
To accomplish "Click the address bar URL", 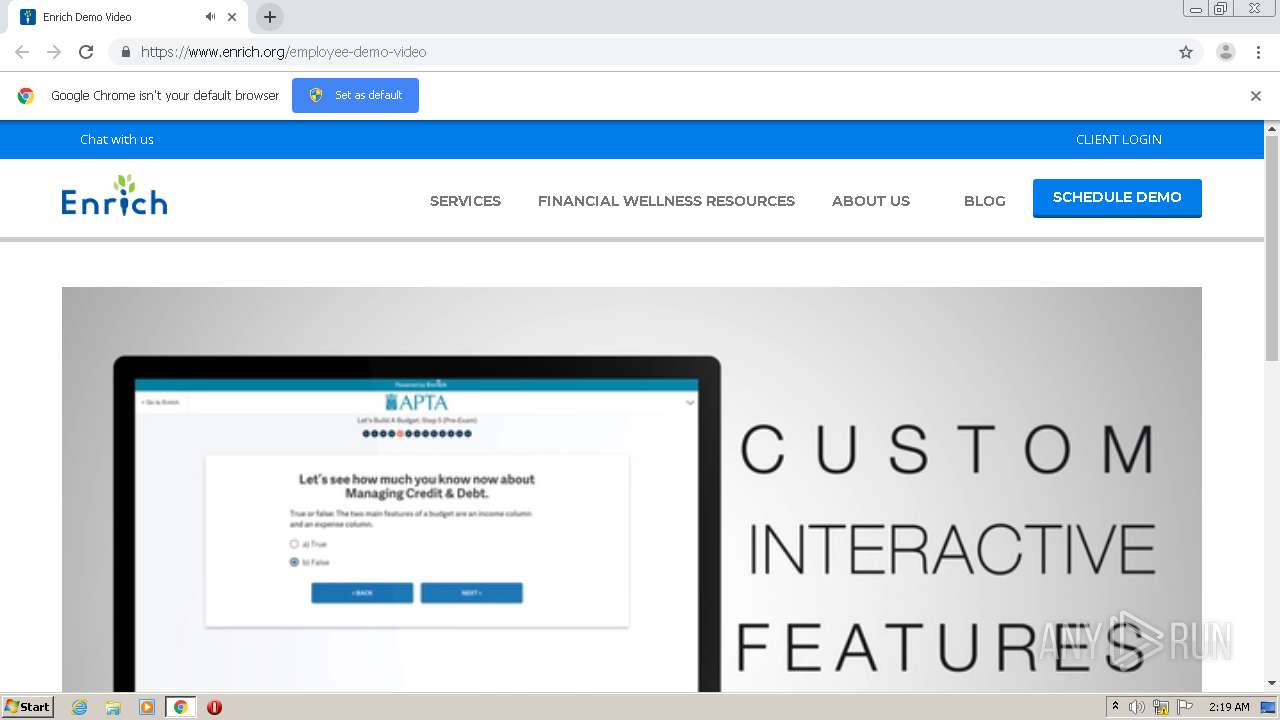I will [283, 52].
